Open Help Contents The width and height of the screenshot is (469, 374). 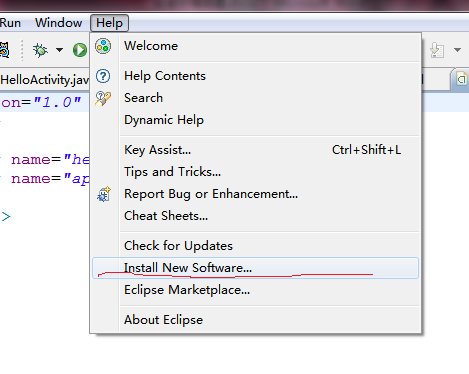point(255,76)
